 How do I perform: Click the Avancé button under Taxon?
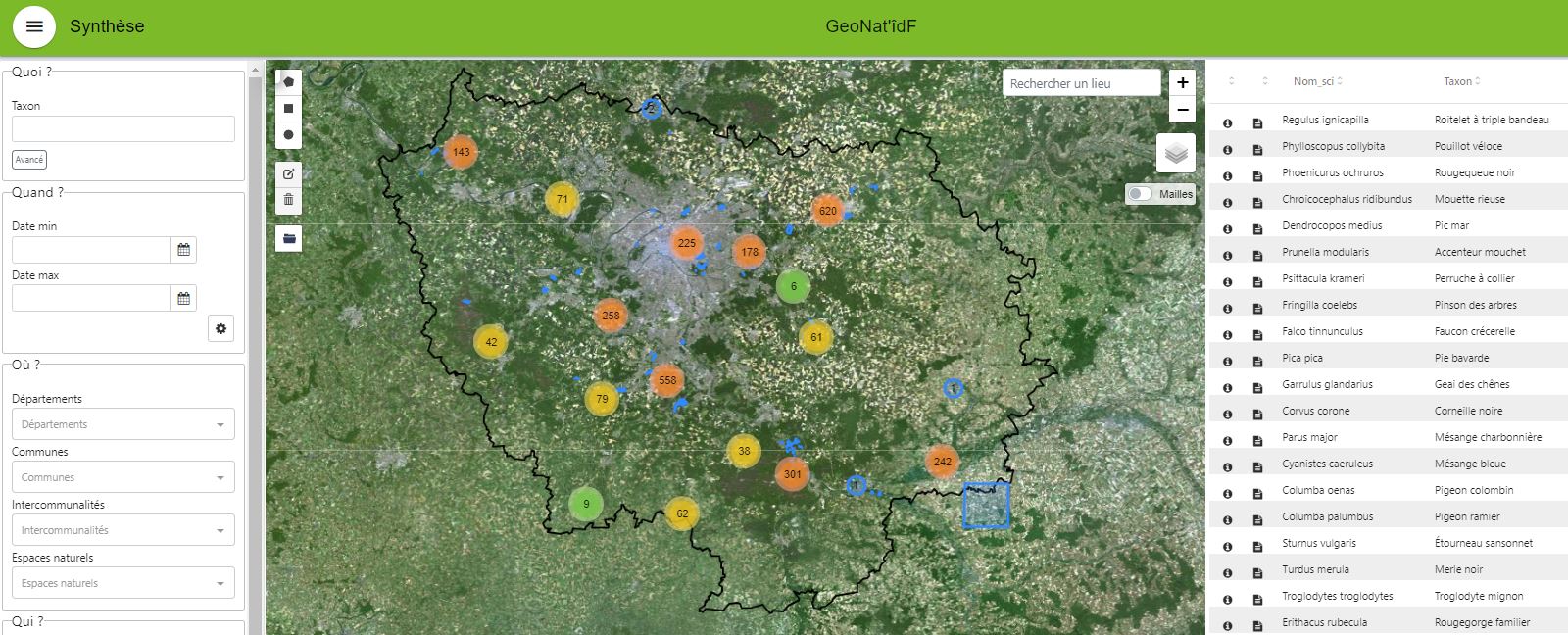point(29,160)
